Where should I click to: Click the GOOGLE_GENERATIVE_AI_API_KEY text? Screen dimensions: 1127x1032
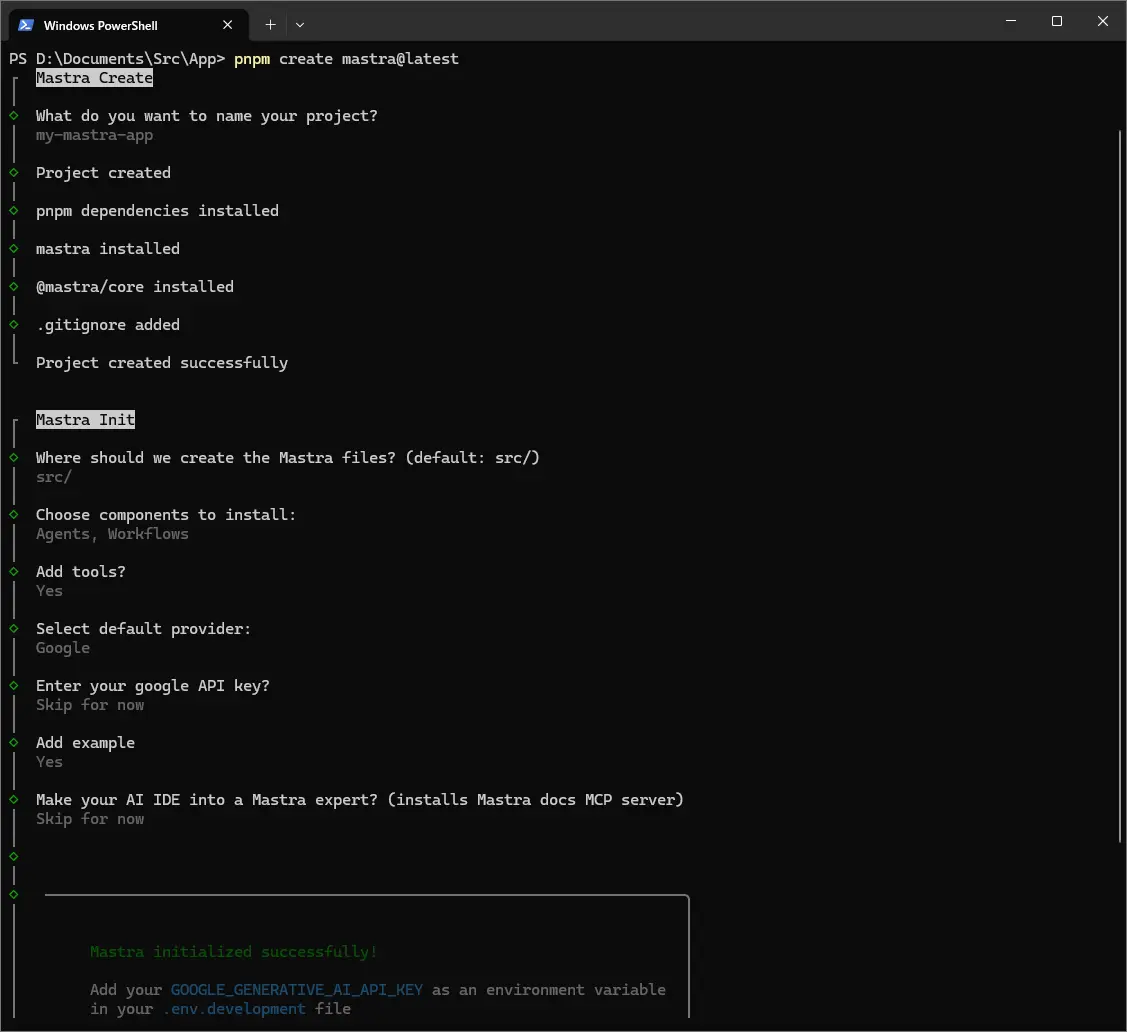pyautogui.click(x=296, y=990)
